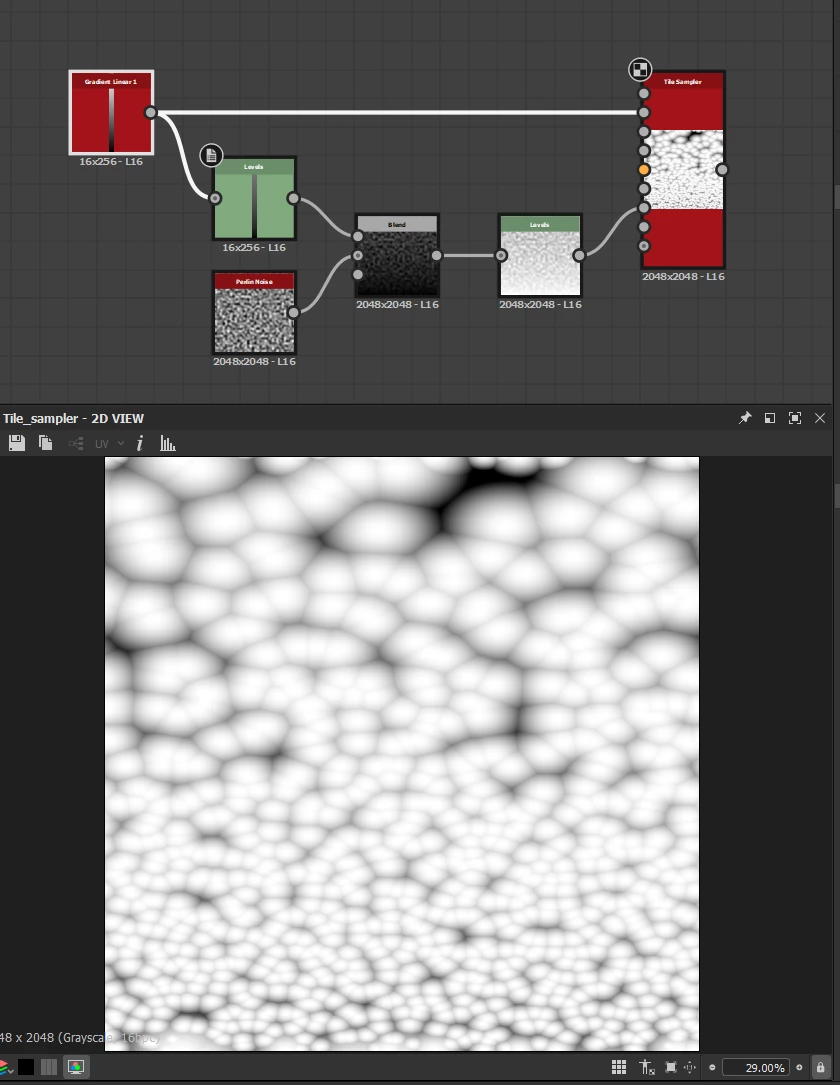
Task: Select the Levels node sized 2048x2048
Action: (540, 255)
